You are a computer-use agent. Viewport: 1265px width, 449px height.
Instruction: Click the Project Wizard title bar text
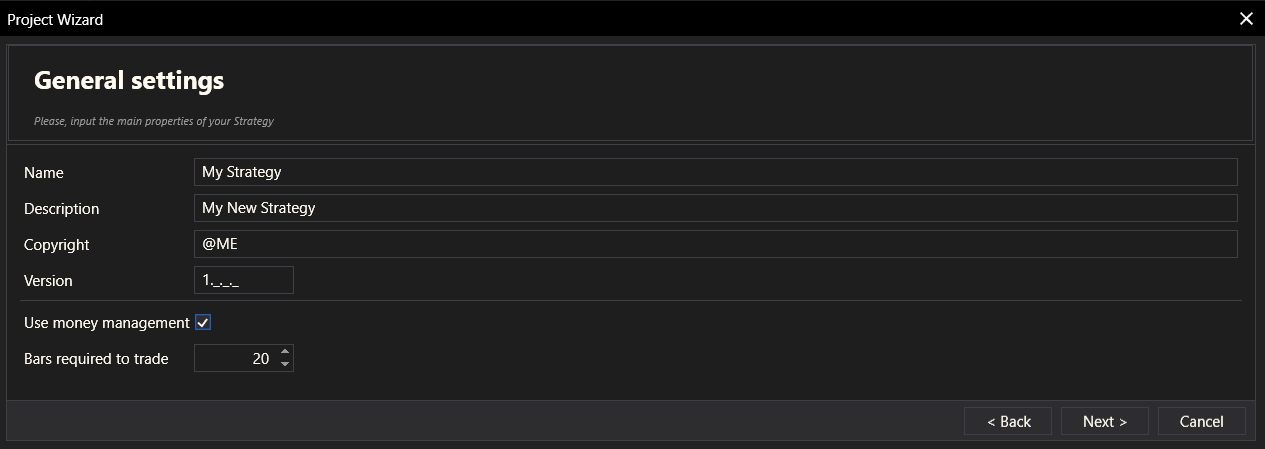click(55, 19)
